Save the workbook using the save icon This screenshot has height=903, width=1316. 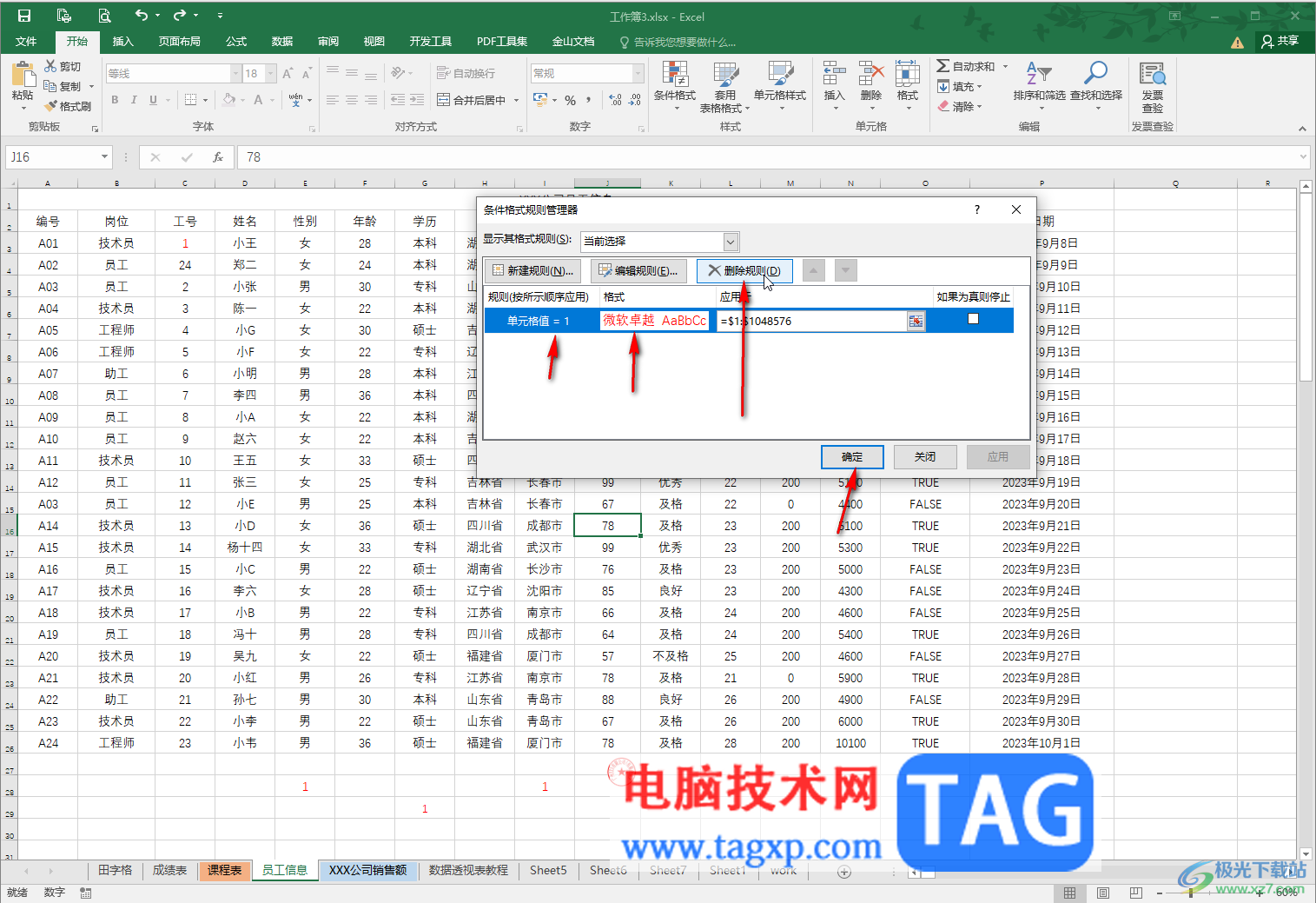pos(24,16)
